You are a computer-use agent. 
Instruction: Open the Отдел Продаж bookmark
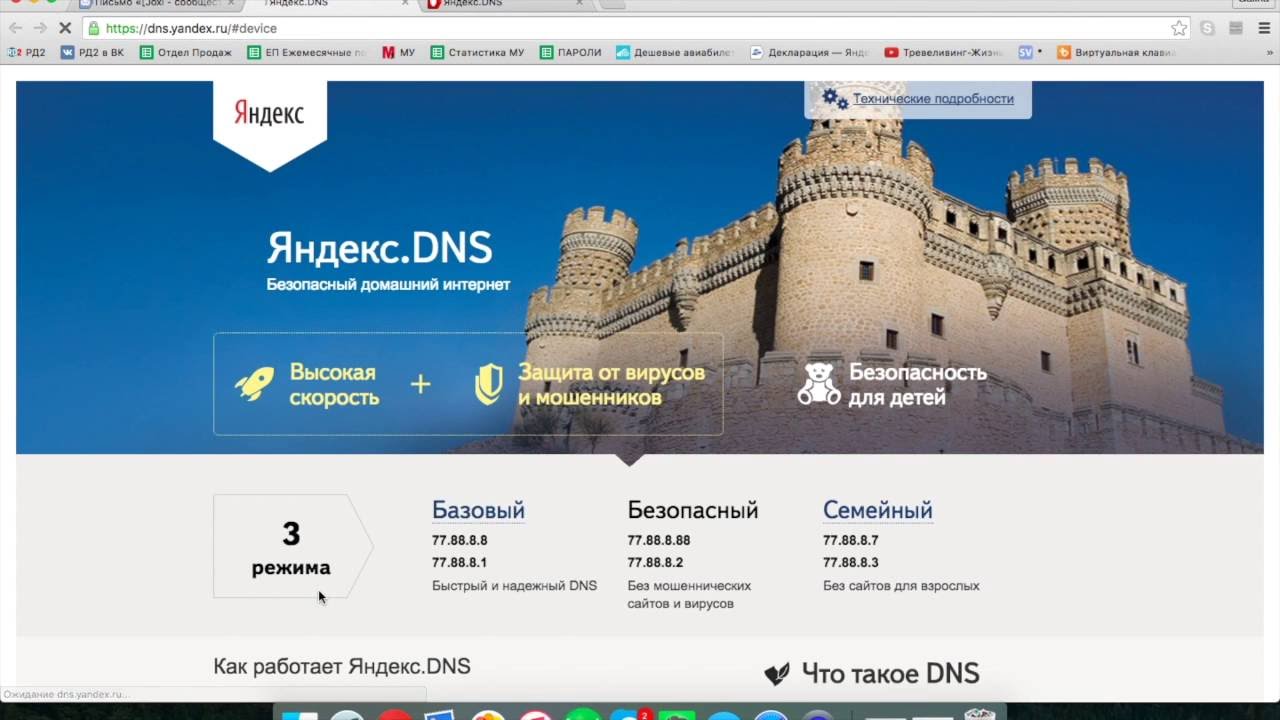click(186, 52)
